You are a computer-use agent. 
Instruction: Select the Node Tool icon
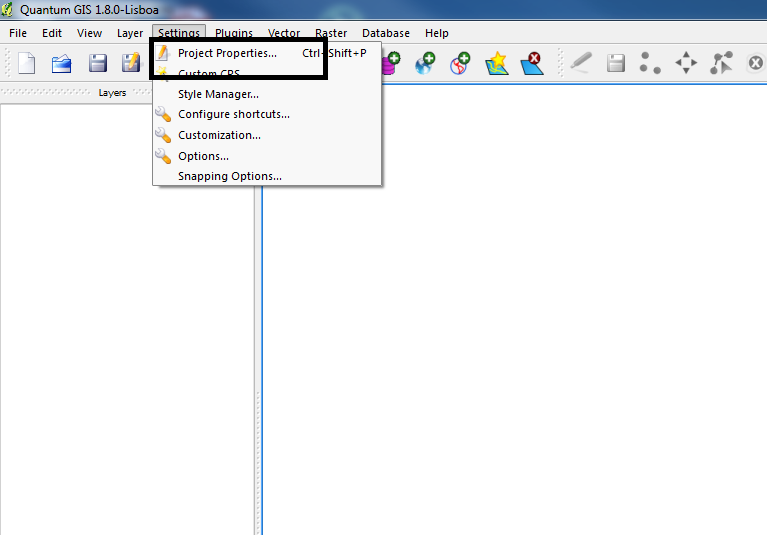coord(721,63)
